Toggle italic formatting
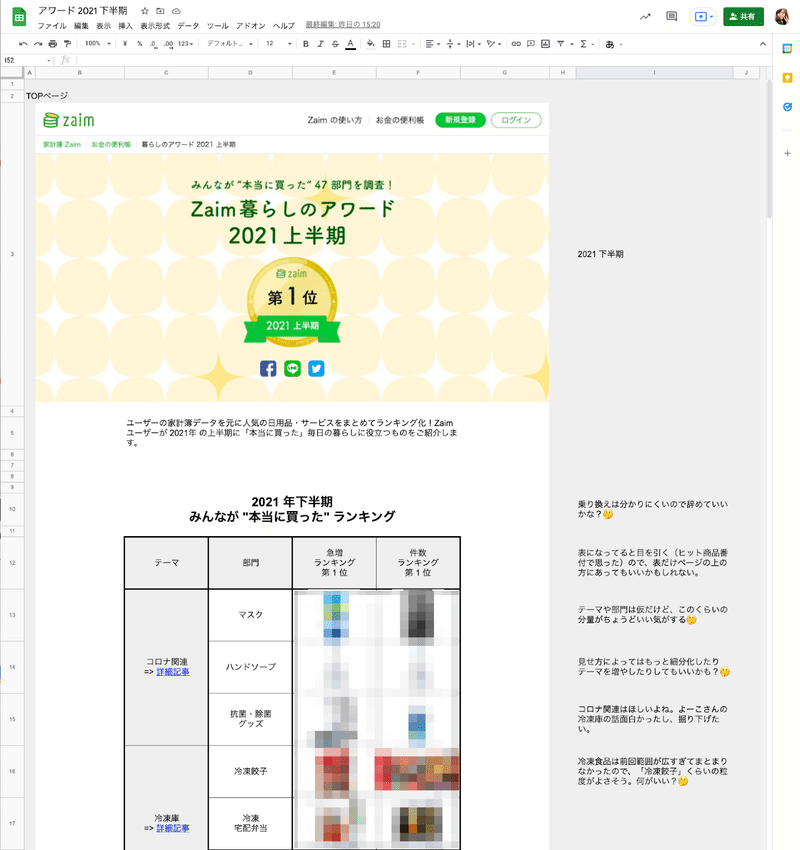Image resolution: width=800 pixels, height=850 pixels. tap(320, 44)
